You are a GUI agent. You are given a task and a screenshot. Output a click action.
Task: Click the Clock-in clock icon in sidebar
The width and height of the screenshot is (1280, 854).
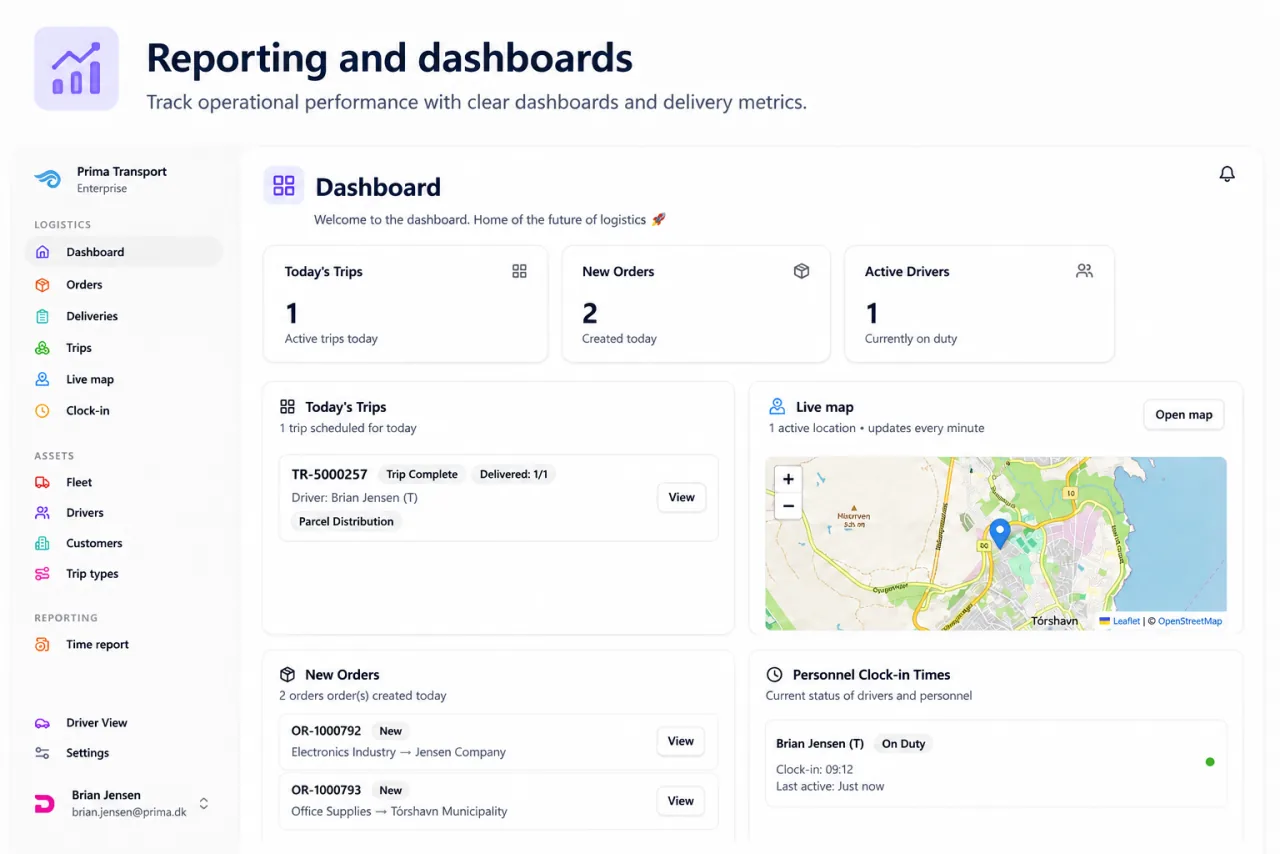[42, 410]
